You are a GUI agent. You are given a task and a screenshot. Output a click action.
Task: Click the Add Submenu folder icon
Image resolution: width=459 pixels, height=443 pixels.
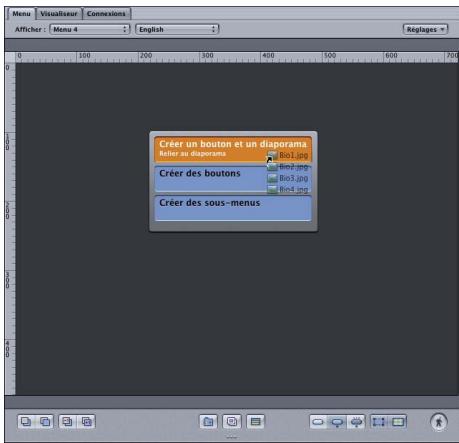tap(208, 422)
